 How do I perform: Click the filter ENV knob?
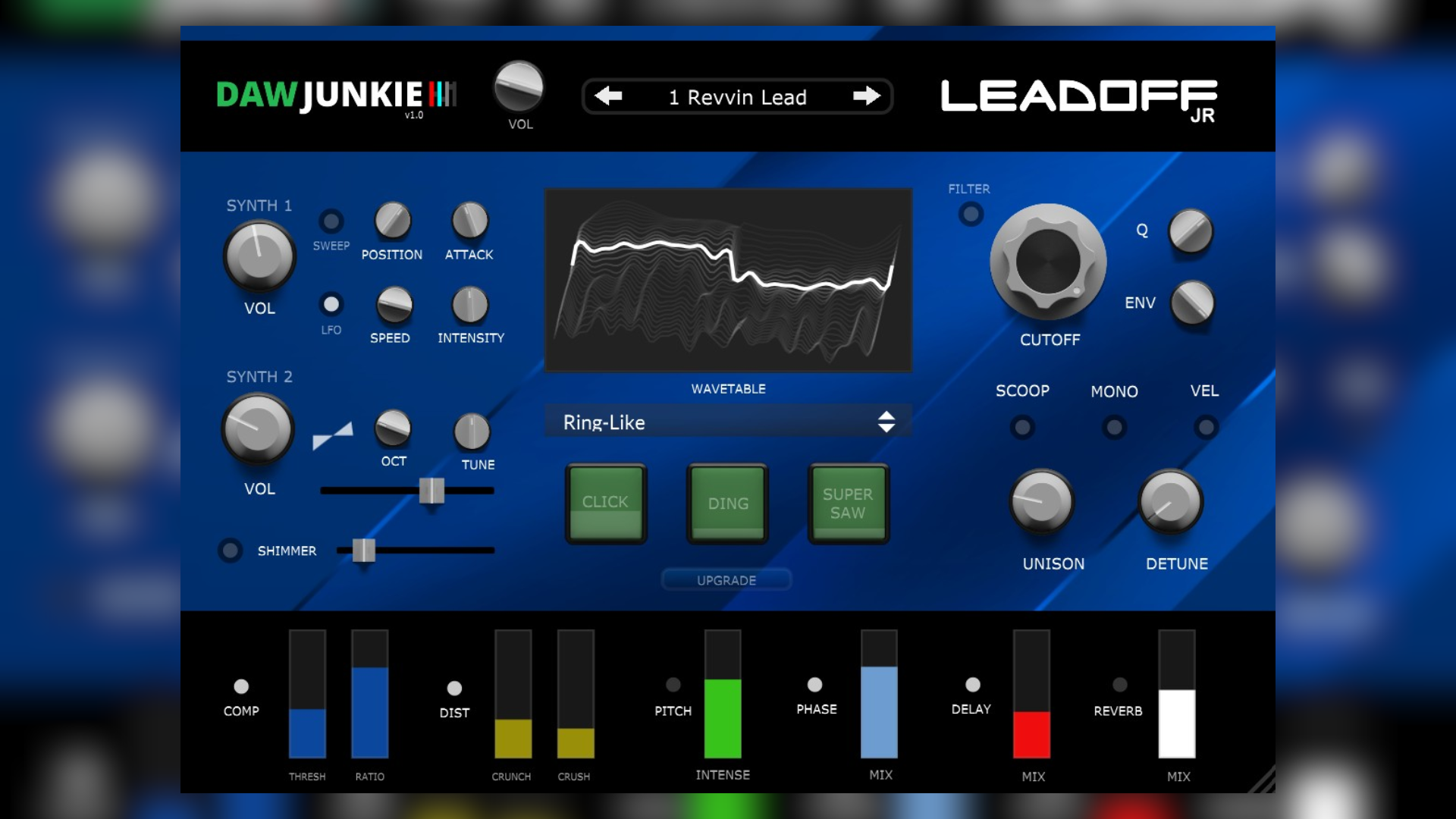click(x=1192, y=303)
